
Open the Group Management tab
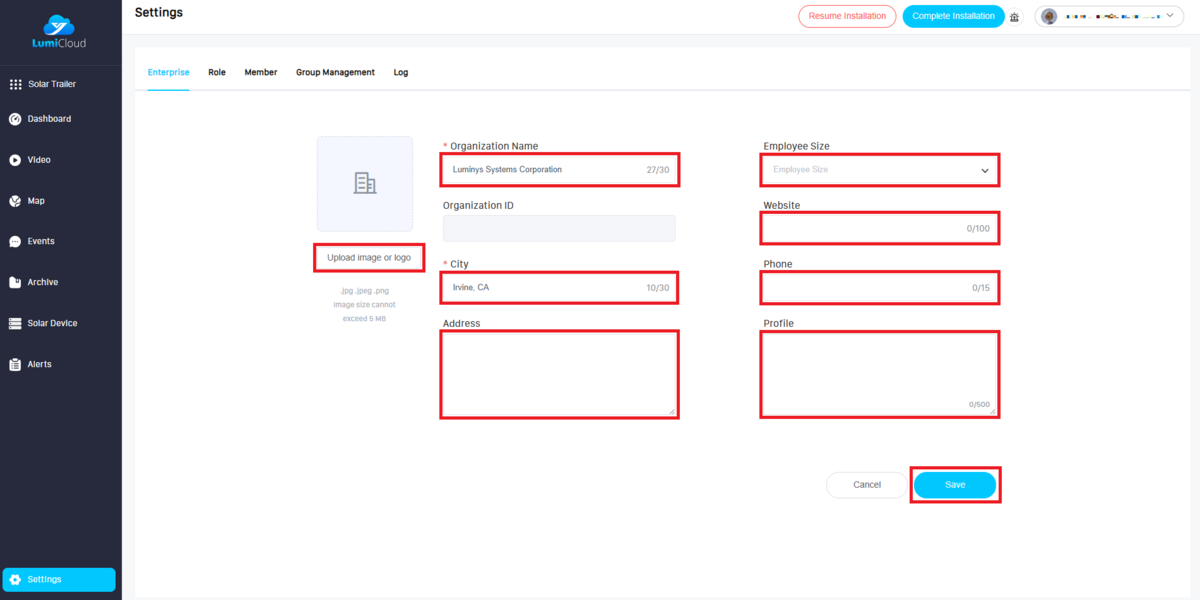tap(335, 72)
